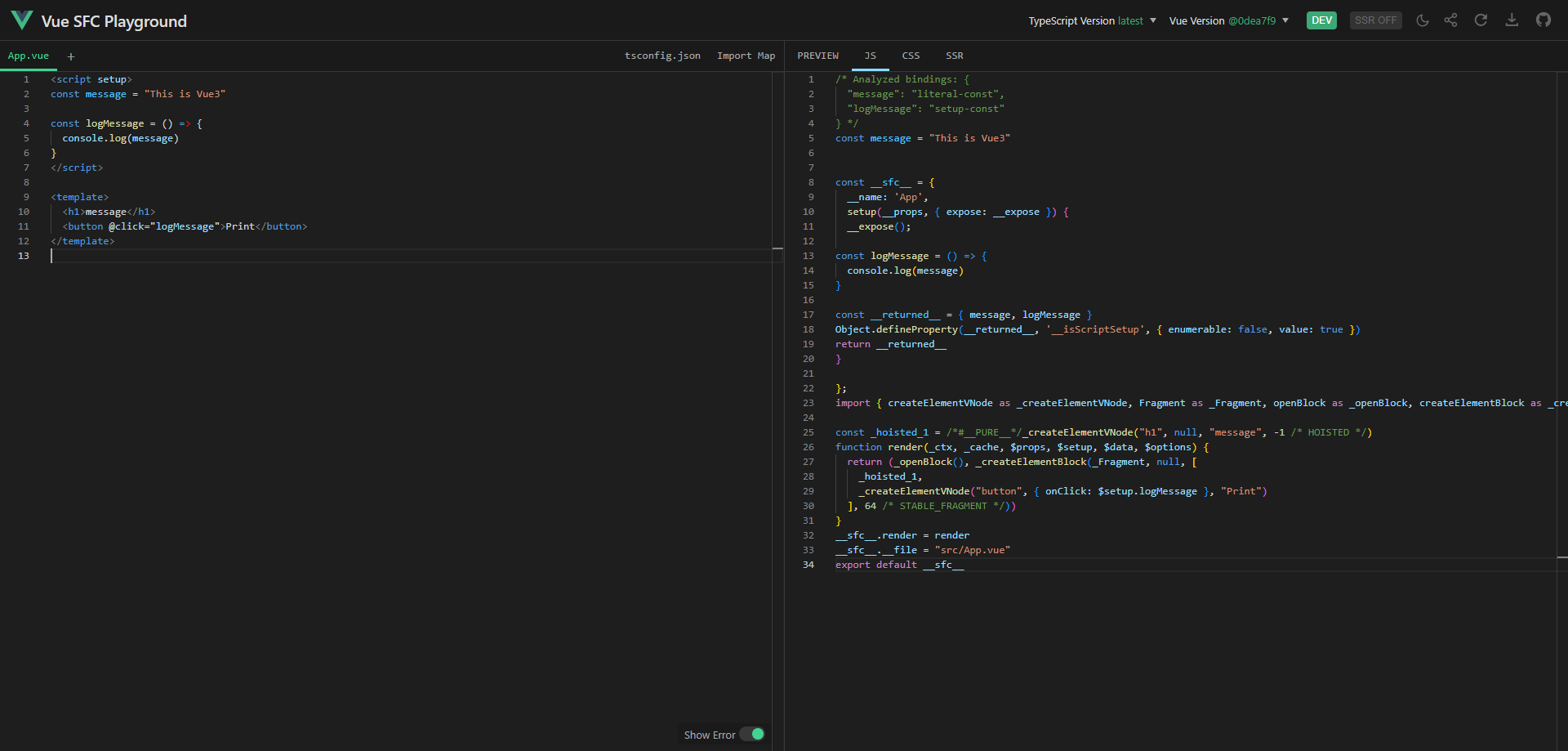Click the '__sfc__.render = render' line
This screenshot has height=751, width=1568.
coord(902,535)
